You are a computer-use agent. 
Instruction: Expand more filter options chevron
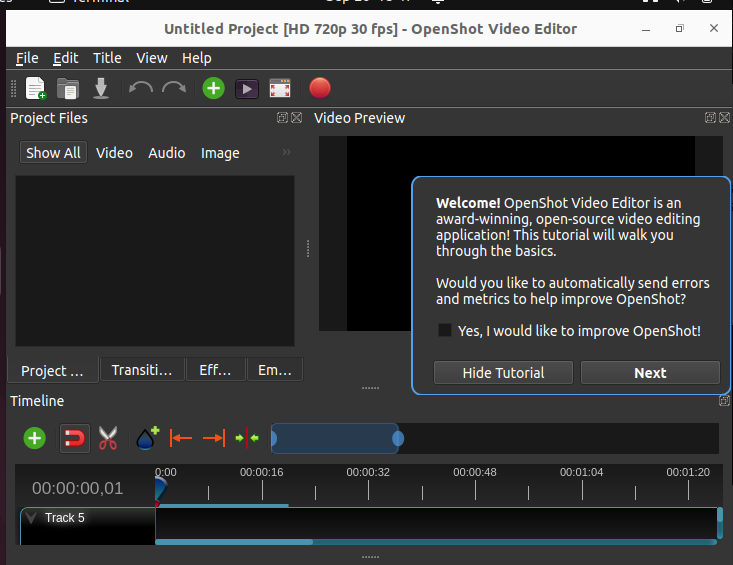click(287, 152)
